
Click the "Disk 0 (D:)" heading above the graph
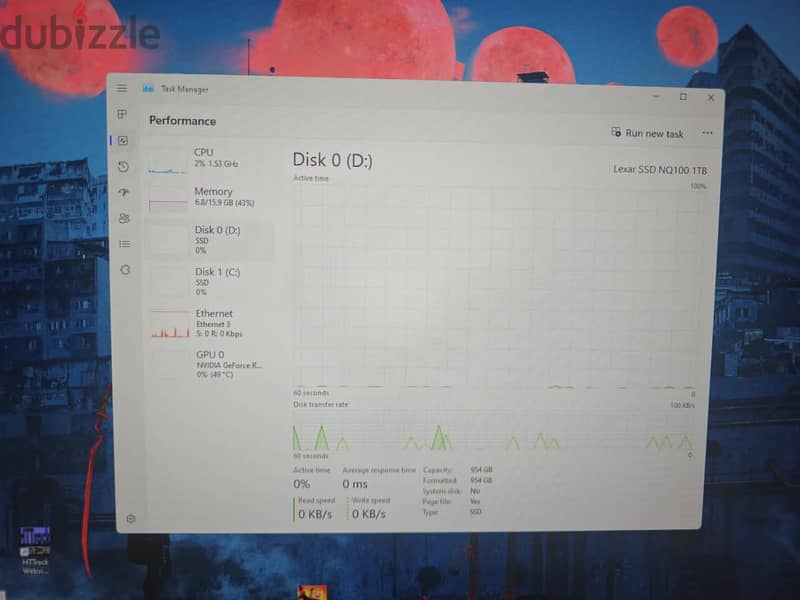[x=333, y=160]
